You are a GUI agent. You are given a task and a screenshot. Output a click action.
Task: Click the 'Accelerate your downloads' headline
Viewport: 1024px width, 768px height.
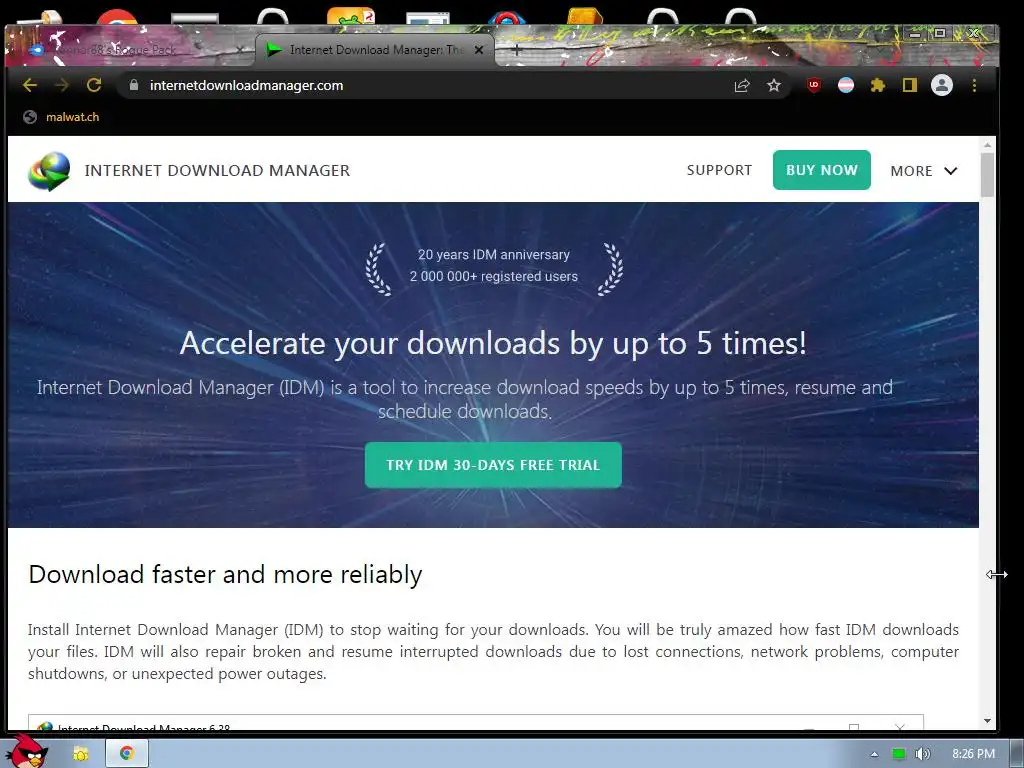pyautogui.click(x=493, y=343)
